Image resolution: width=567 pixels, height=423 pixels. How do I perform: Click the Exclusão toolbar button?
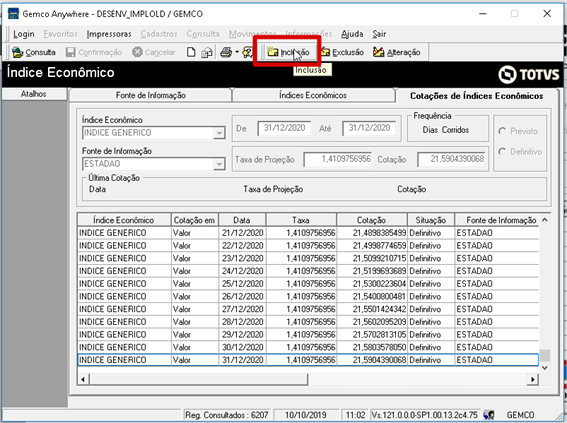pyautogui.click(x=342, y=52)
